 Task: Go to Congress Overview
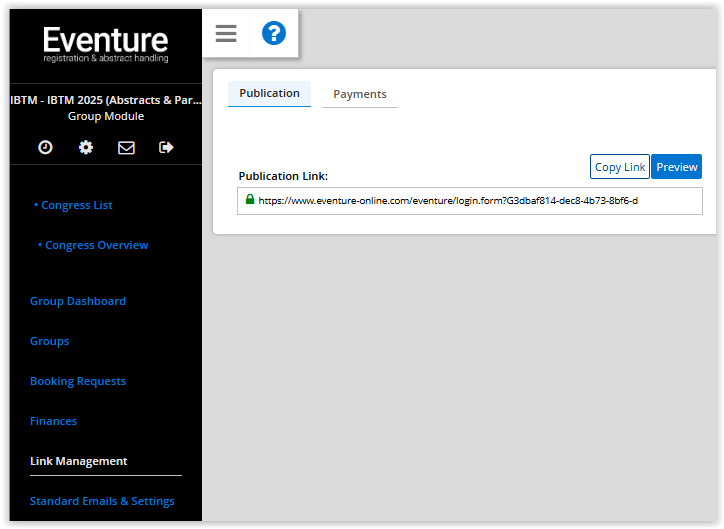[x=96, y=245]
